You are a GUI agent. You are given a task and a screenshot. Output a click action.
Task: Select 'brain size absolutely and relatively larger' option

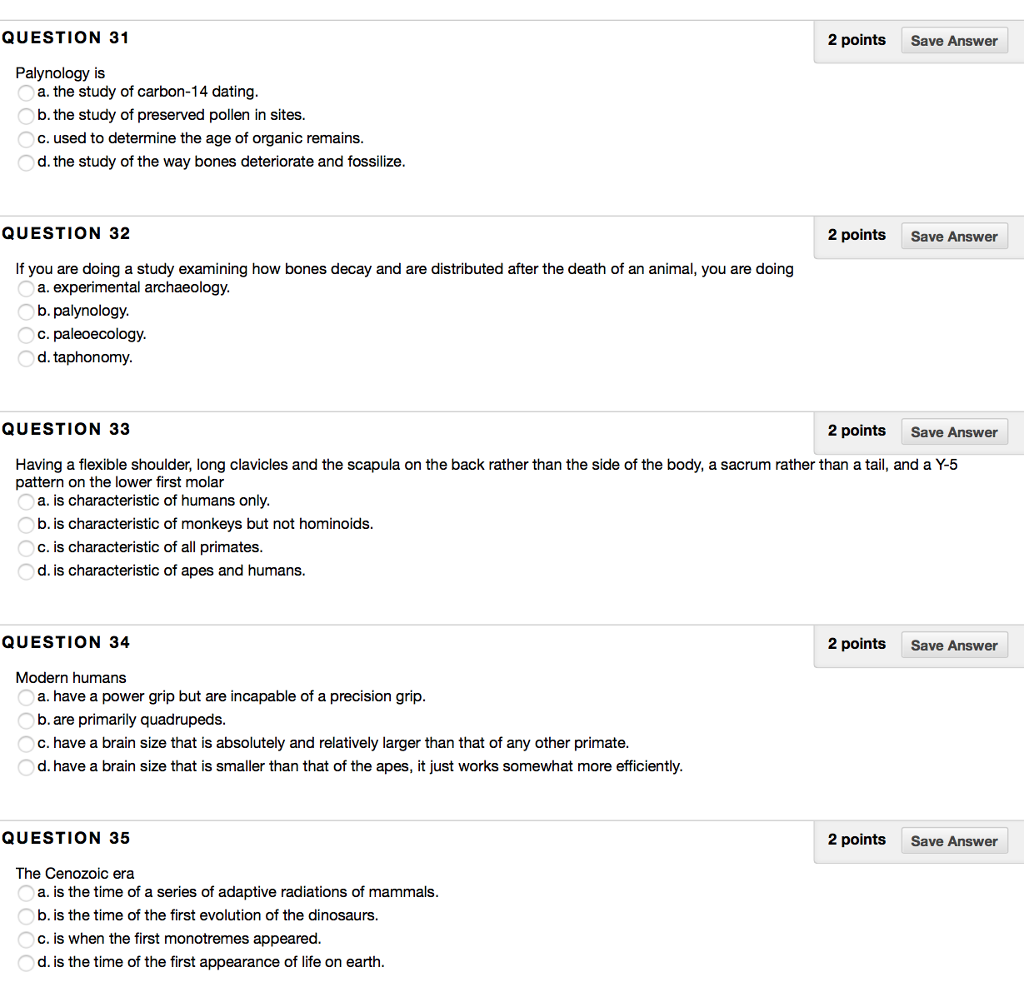pyautogui.click(x=25, y=744)
